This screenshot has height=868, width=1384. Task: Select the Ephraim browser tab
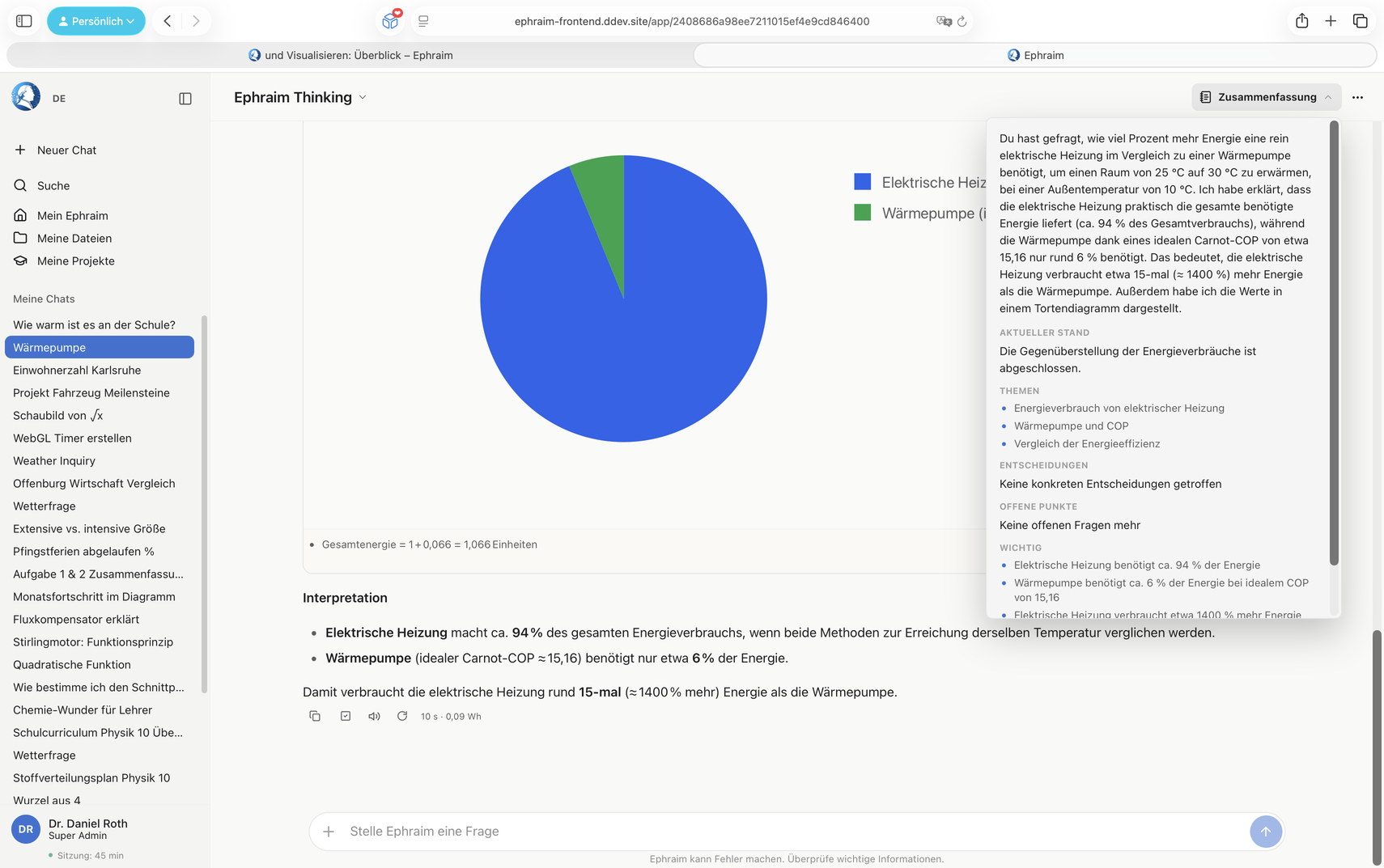coord(1035,55)
